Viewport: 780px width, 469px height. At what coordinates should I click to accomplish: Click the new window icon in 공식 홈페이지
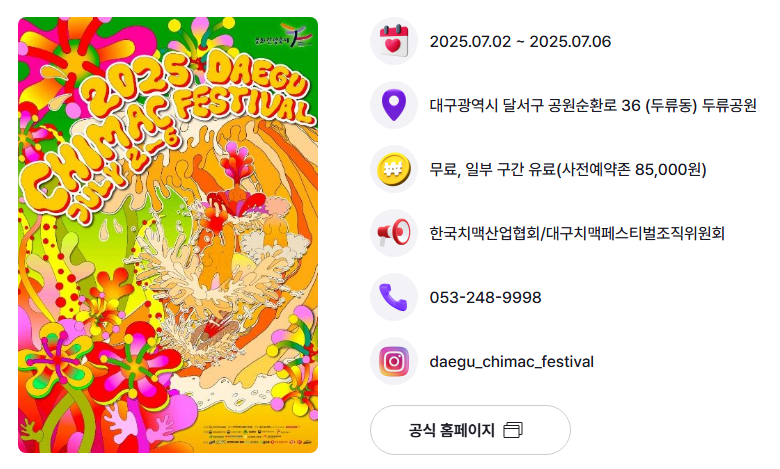click(x=513, y=430)
